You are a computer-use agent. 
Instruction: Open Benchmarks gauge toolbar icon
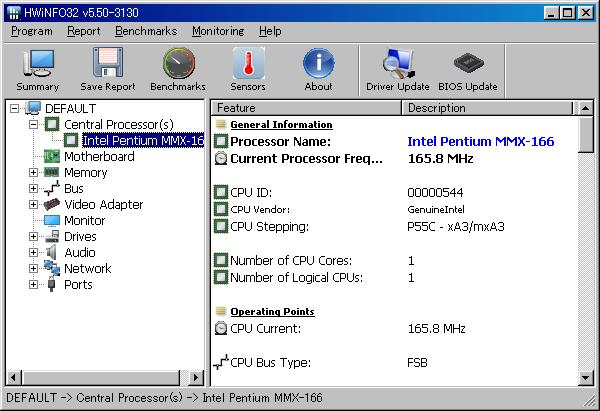178,63
